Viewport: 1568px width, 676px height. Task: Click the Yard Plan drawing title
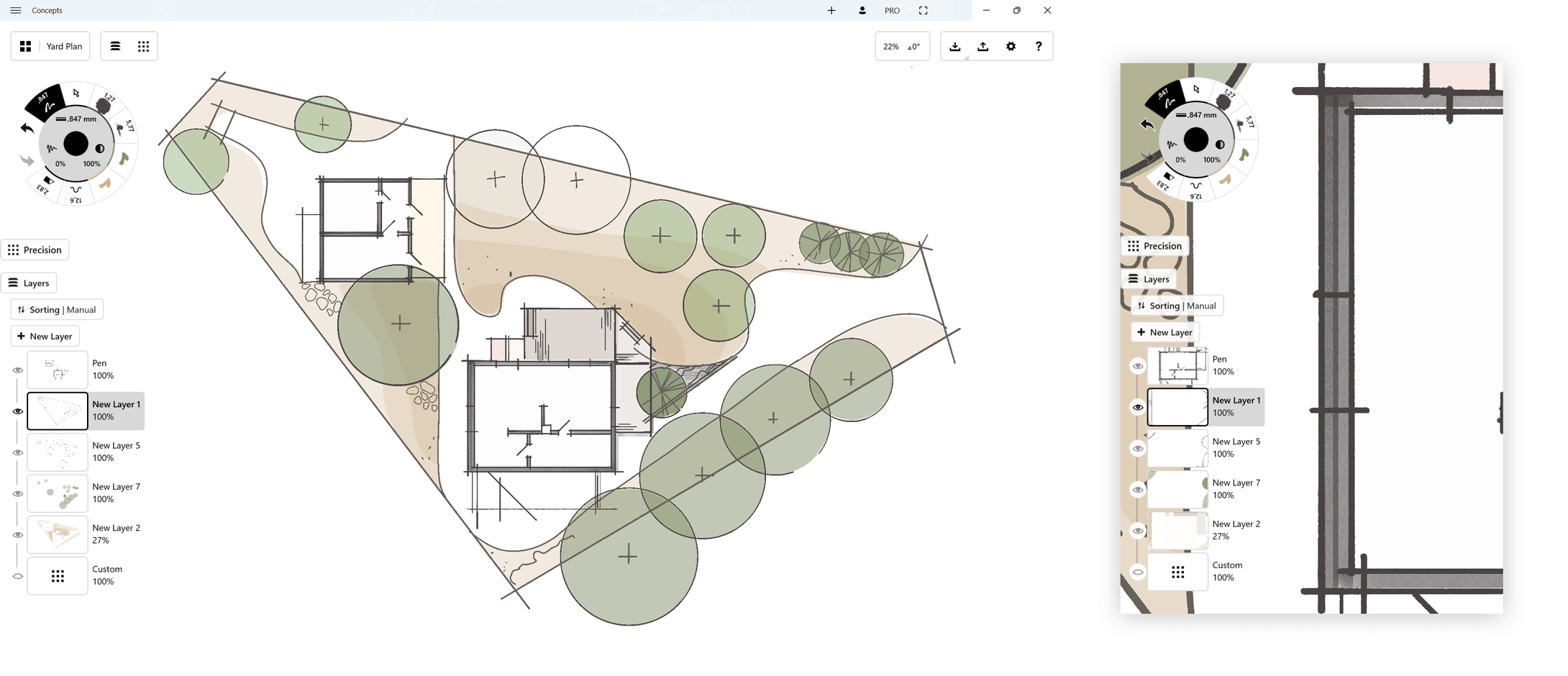(64, 46)
